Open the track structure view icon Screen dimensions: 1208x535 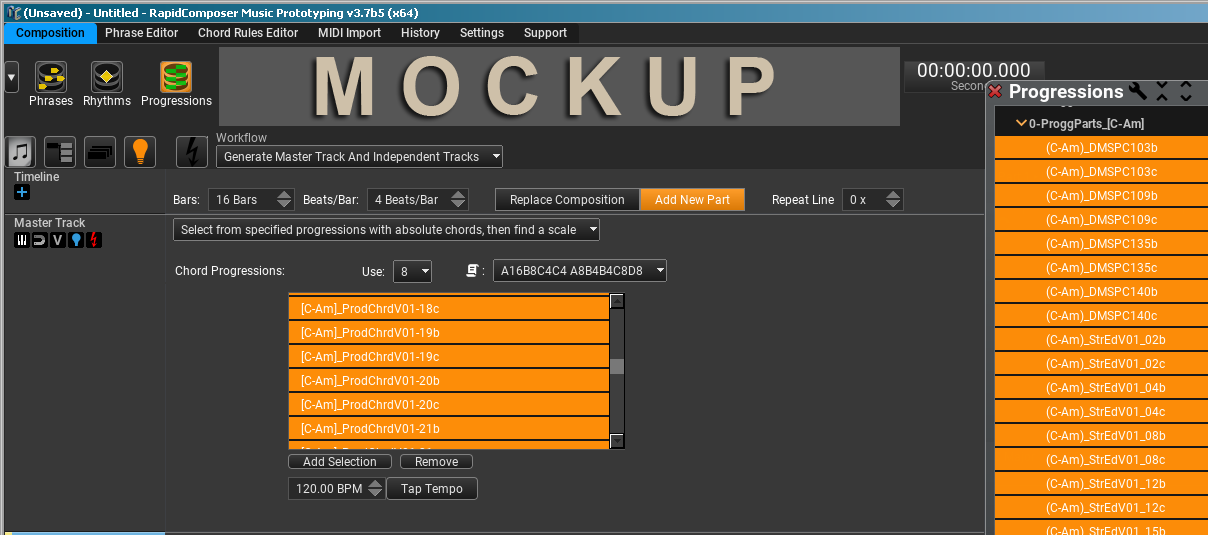[60, 152]
